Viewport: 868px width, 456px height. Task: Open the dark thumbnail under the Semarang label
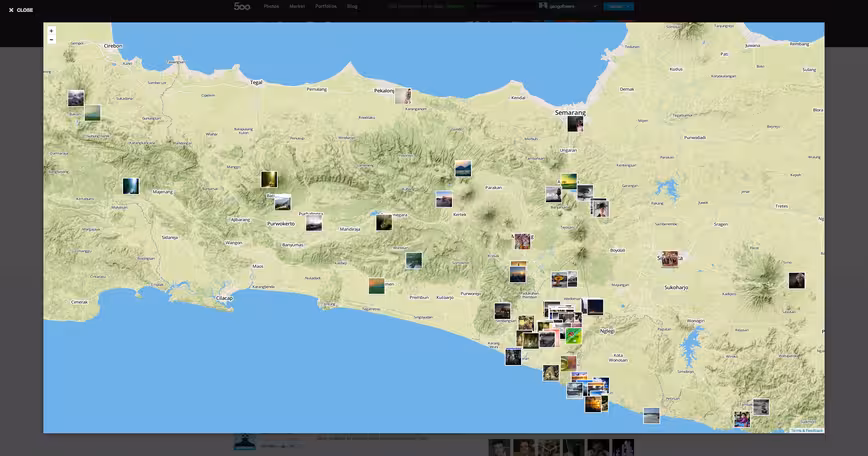(575, 123)
